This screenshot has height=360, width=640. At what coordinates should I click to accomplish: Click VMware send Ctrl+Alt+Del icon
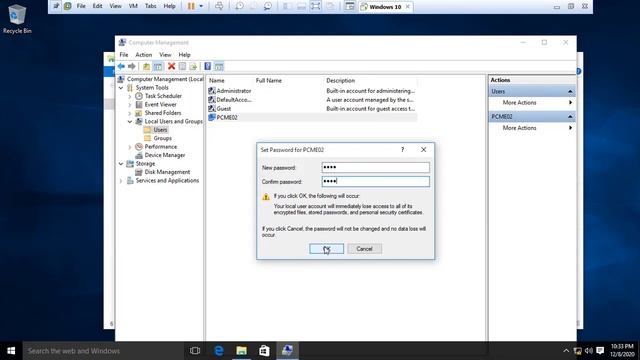(x=219, y=6)
